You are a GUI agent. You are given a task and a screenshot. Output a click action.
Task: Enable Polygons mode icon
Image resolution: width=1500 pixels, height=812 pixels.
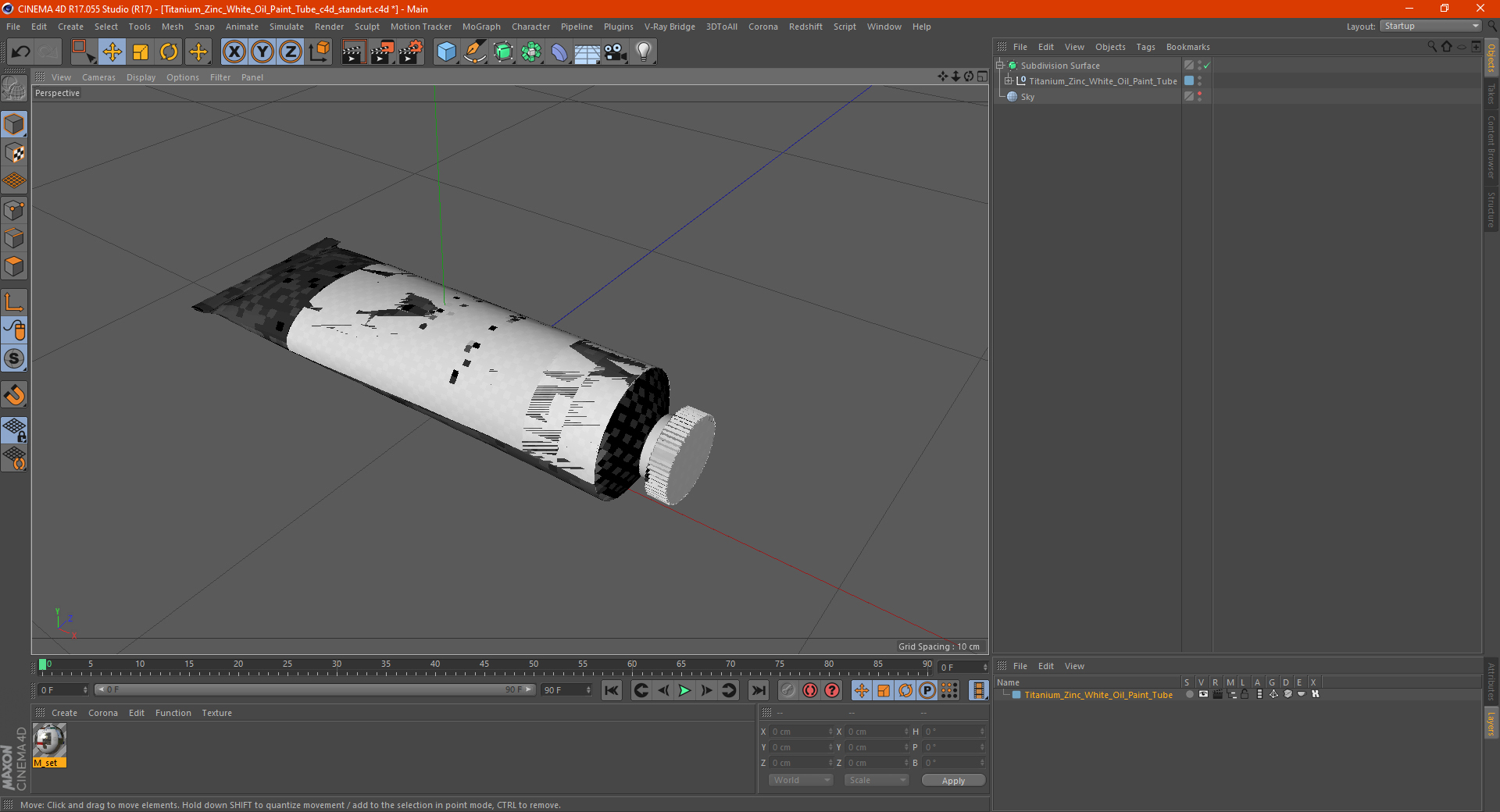pyautogui.click(x=14, y=266)
